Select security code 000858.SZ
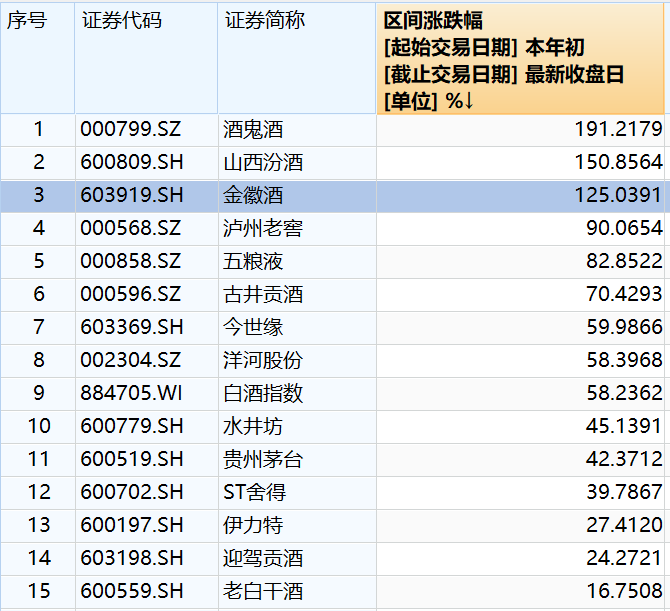The width and height of the screenshot is (670, 611). (x=130, y=261)
